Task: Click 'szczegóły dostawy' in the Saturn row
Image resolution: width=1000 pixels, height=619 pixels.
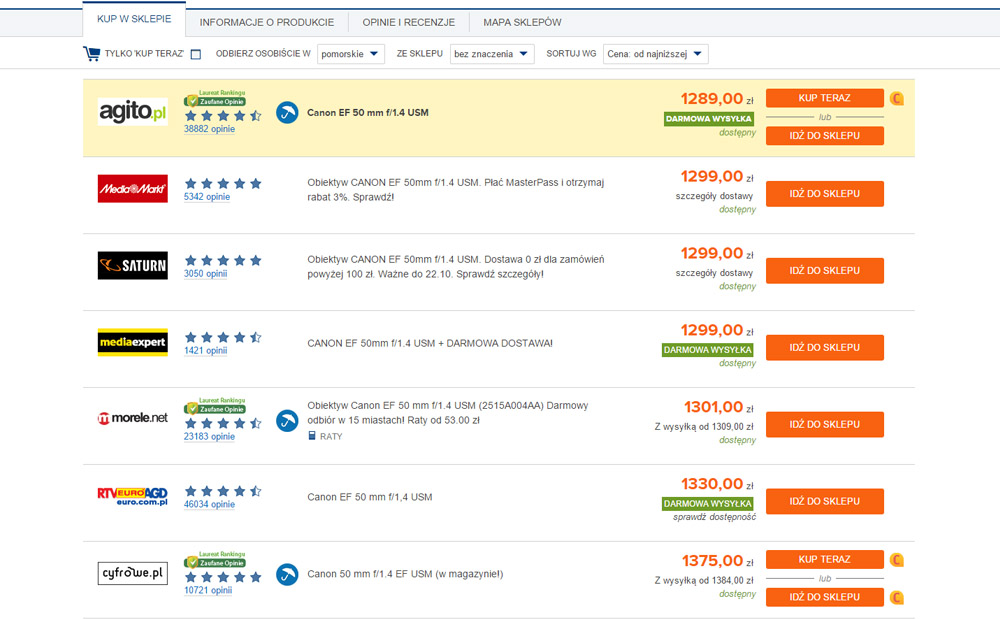Action: tap(714, 273)
